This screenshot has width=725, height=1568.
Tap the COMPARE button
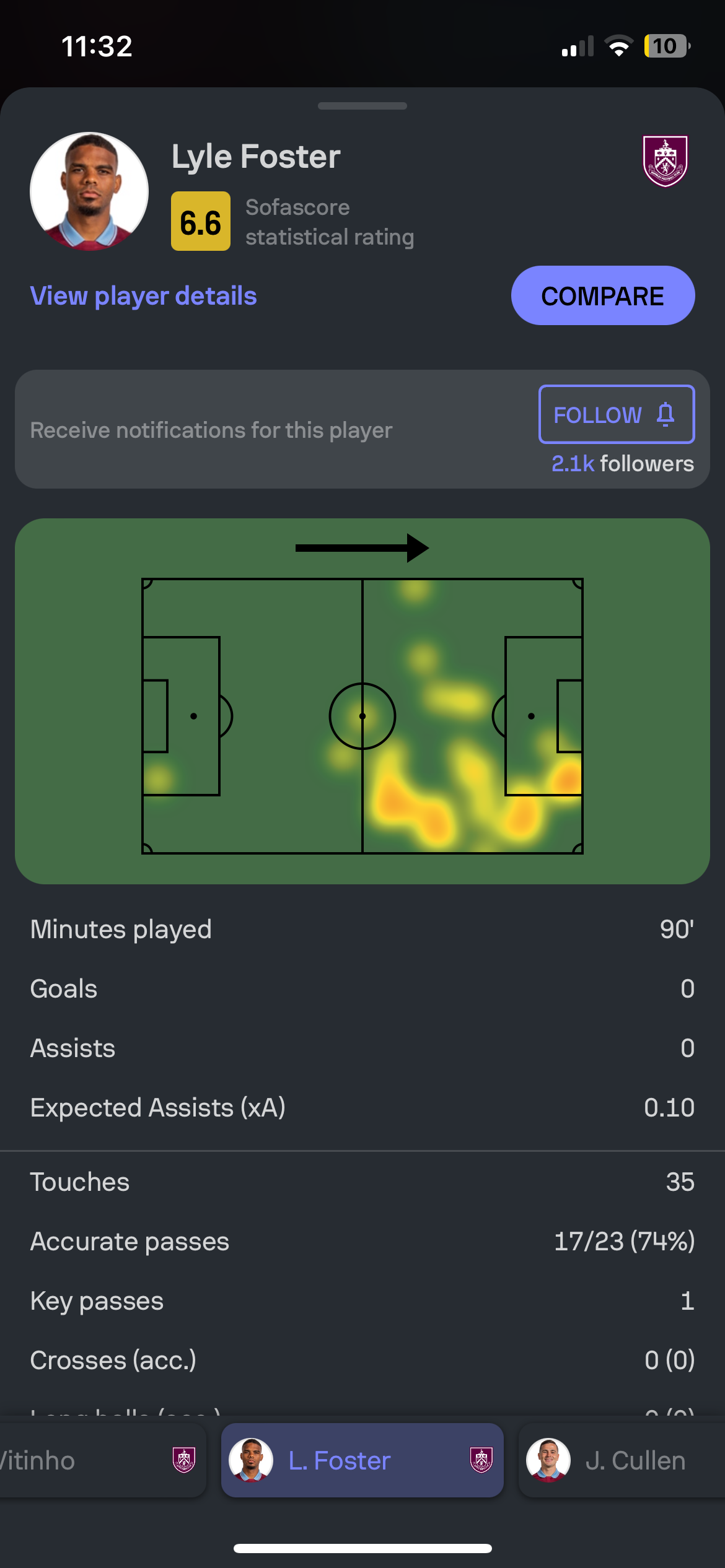click(603, 295)
